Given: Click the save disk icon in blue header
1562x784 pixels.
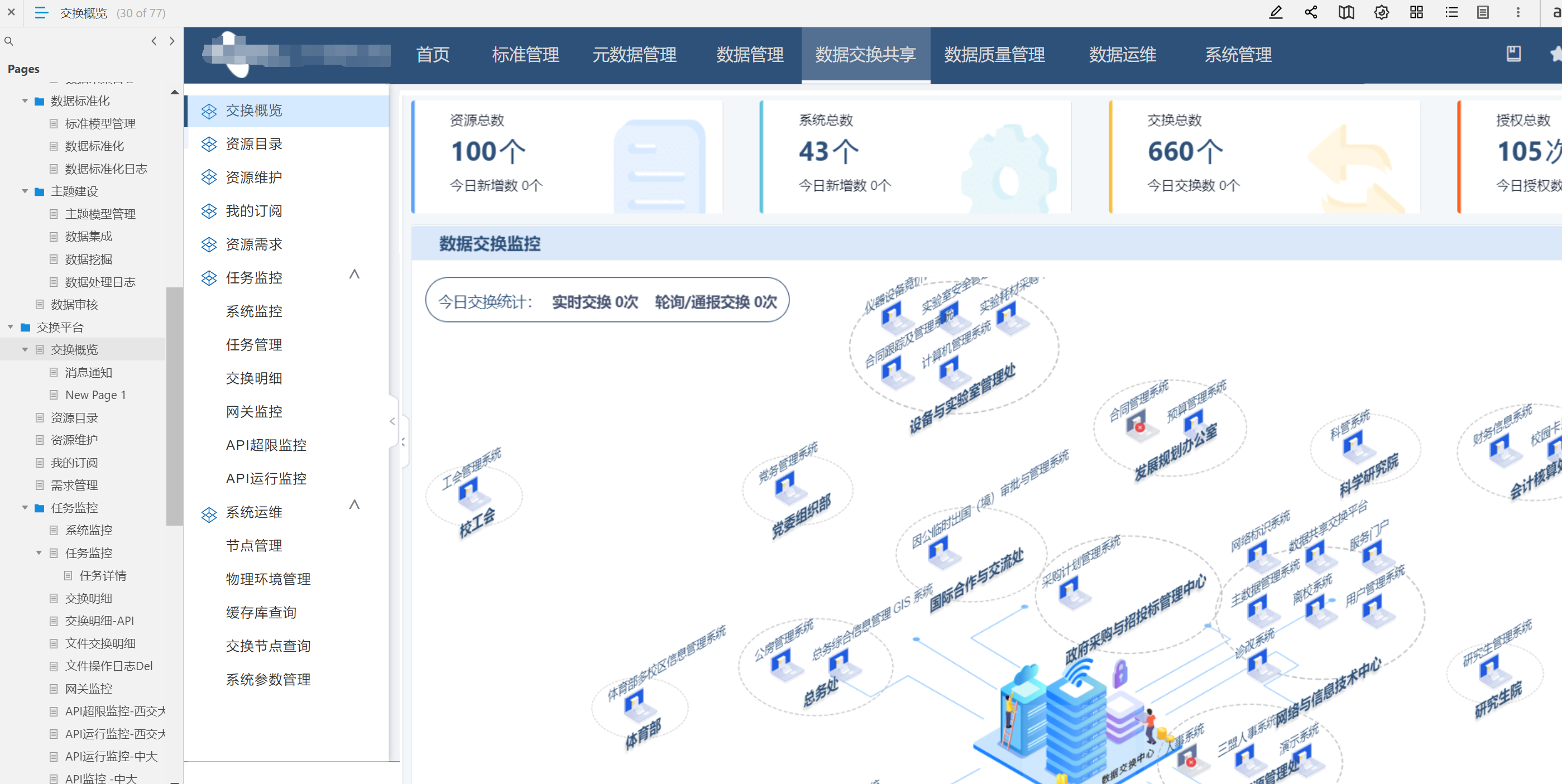Looking at the screenshot, I should point(1513,54).
